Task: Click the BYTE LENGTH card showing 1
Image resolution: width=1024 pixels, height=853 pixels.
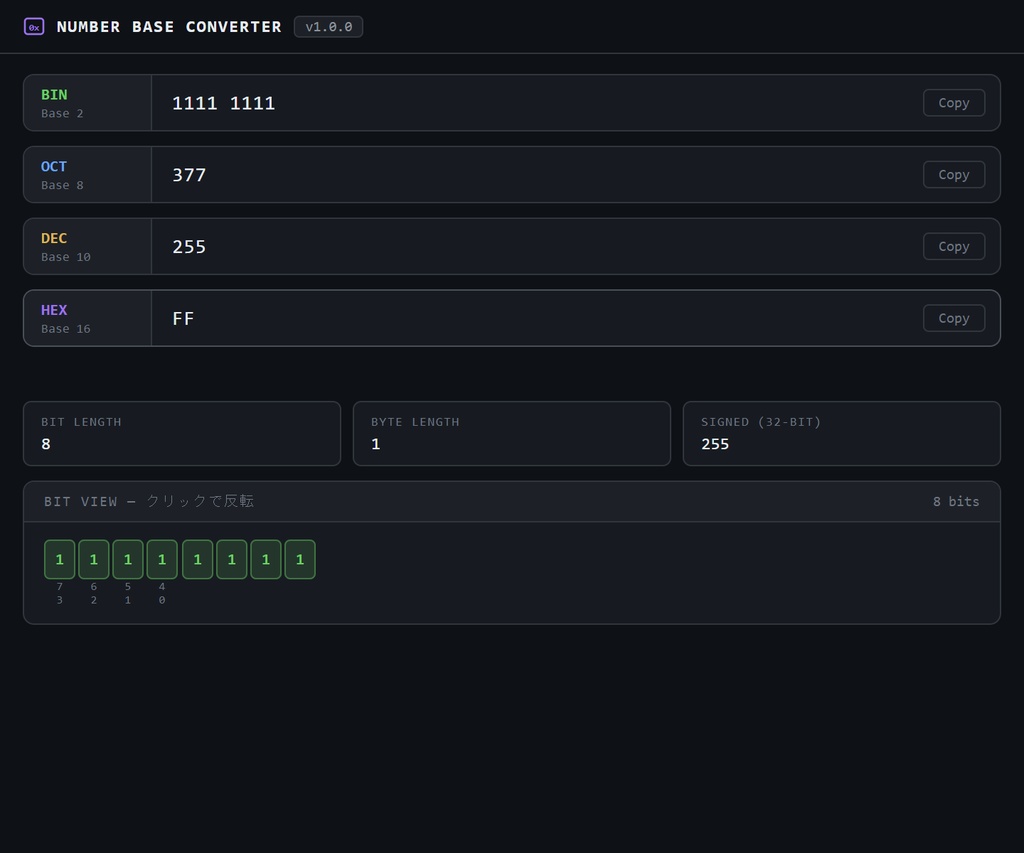Action: 512,434
